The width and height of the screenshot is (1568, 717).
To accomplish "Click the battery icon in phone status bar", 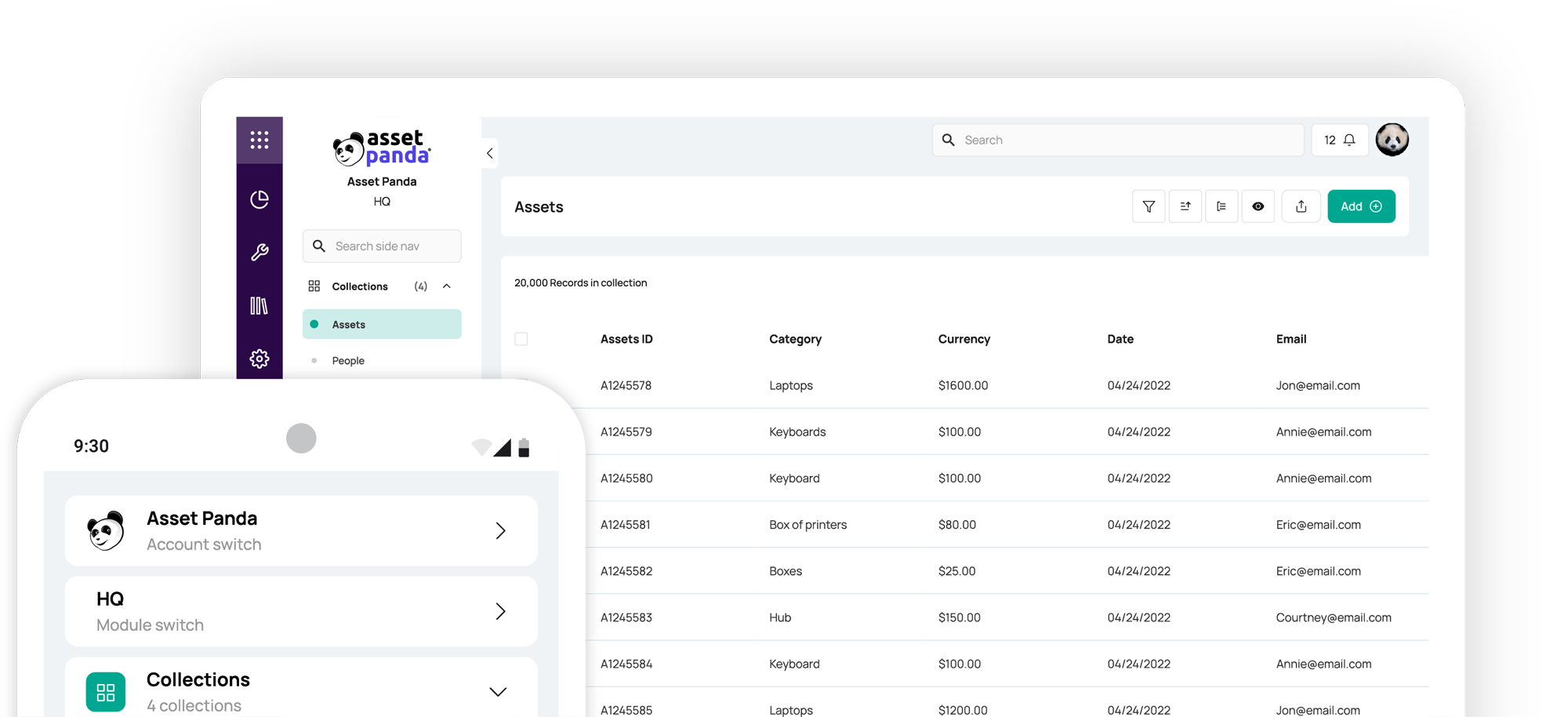I will pos(524,448).
